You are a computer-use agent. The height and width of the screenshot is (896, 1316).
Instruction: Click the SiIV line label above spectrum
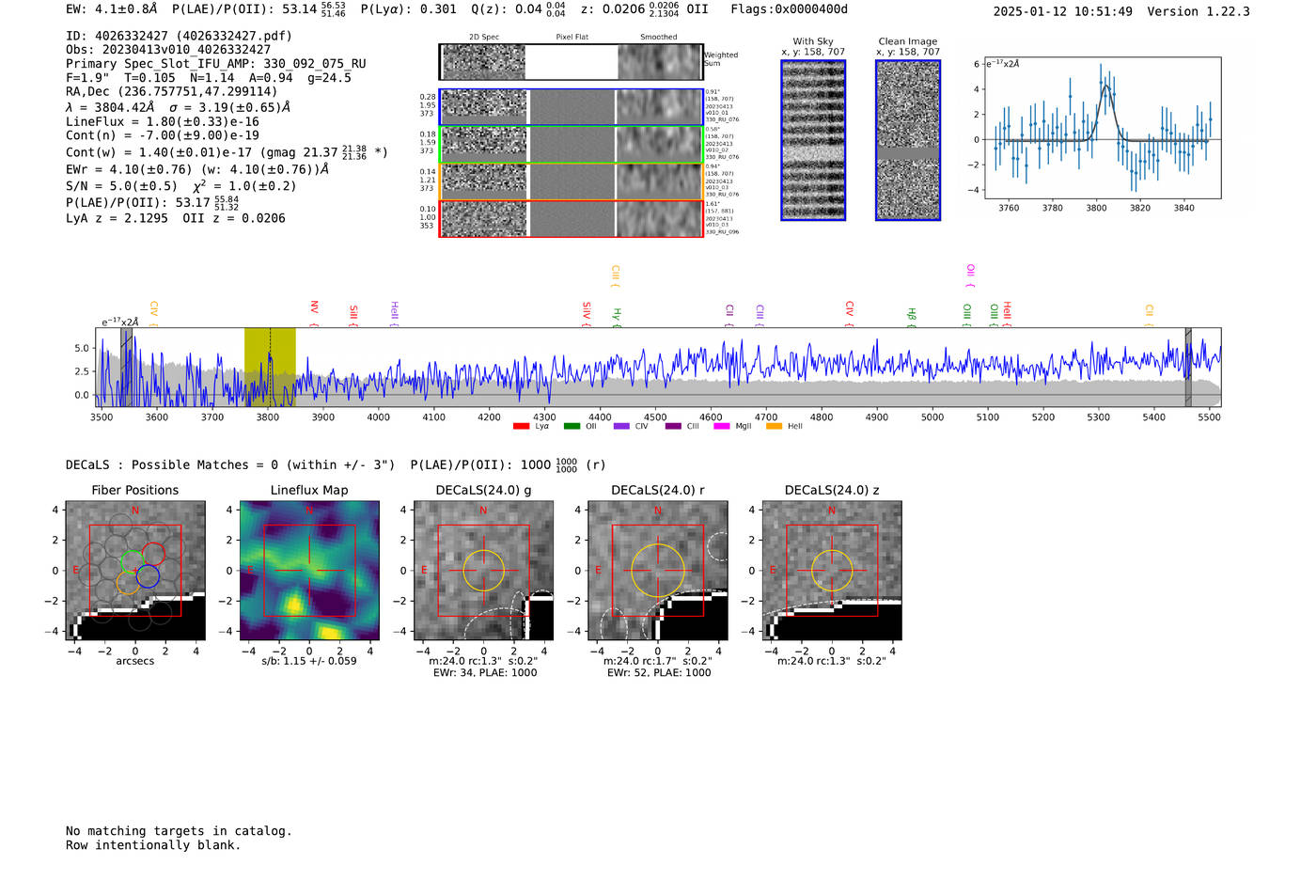point(587,314)
